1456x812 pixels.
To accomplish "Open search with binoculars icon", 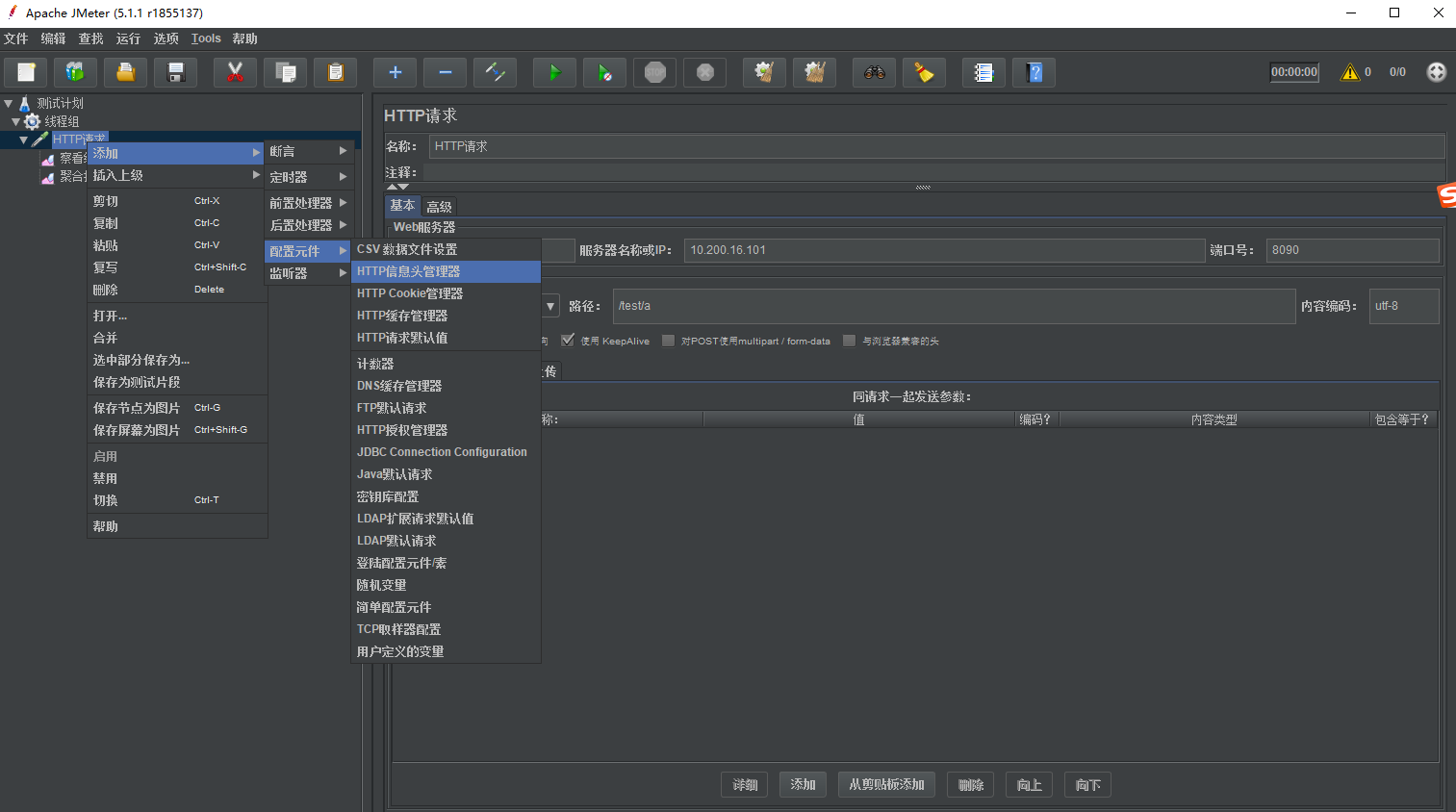I will click(874, 72).
